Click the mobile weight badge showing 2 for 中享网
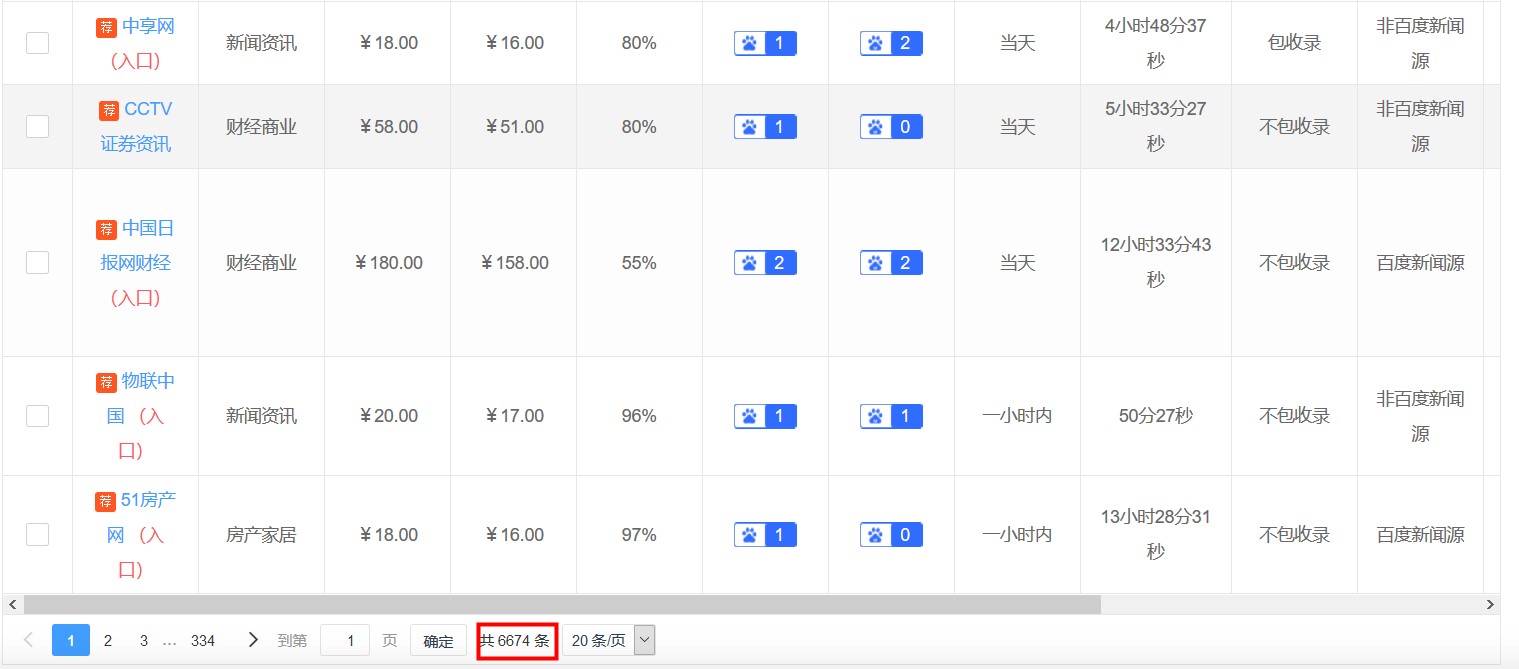This screenshot has width=1519, height=669. [891, 43]
